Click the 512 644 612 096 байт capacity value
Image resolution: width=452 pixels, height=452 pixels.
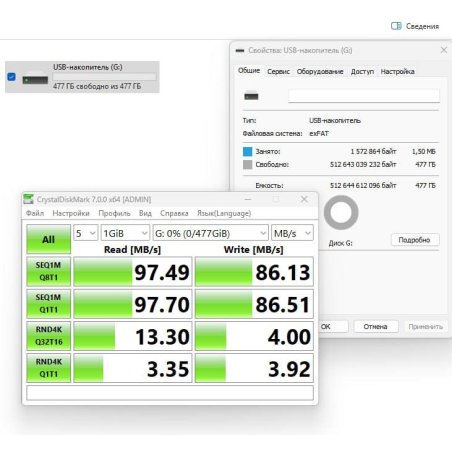[363, 185]
